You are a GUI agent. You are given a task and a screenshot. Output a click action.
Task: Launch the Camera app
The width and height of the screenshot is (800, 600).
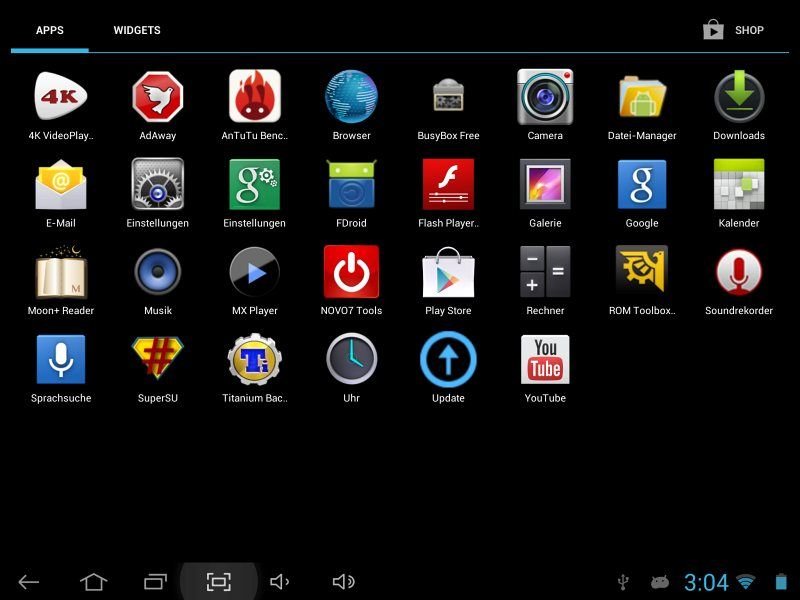[x=545, y=97]
